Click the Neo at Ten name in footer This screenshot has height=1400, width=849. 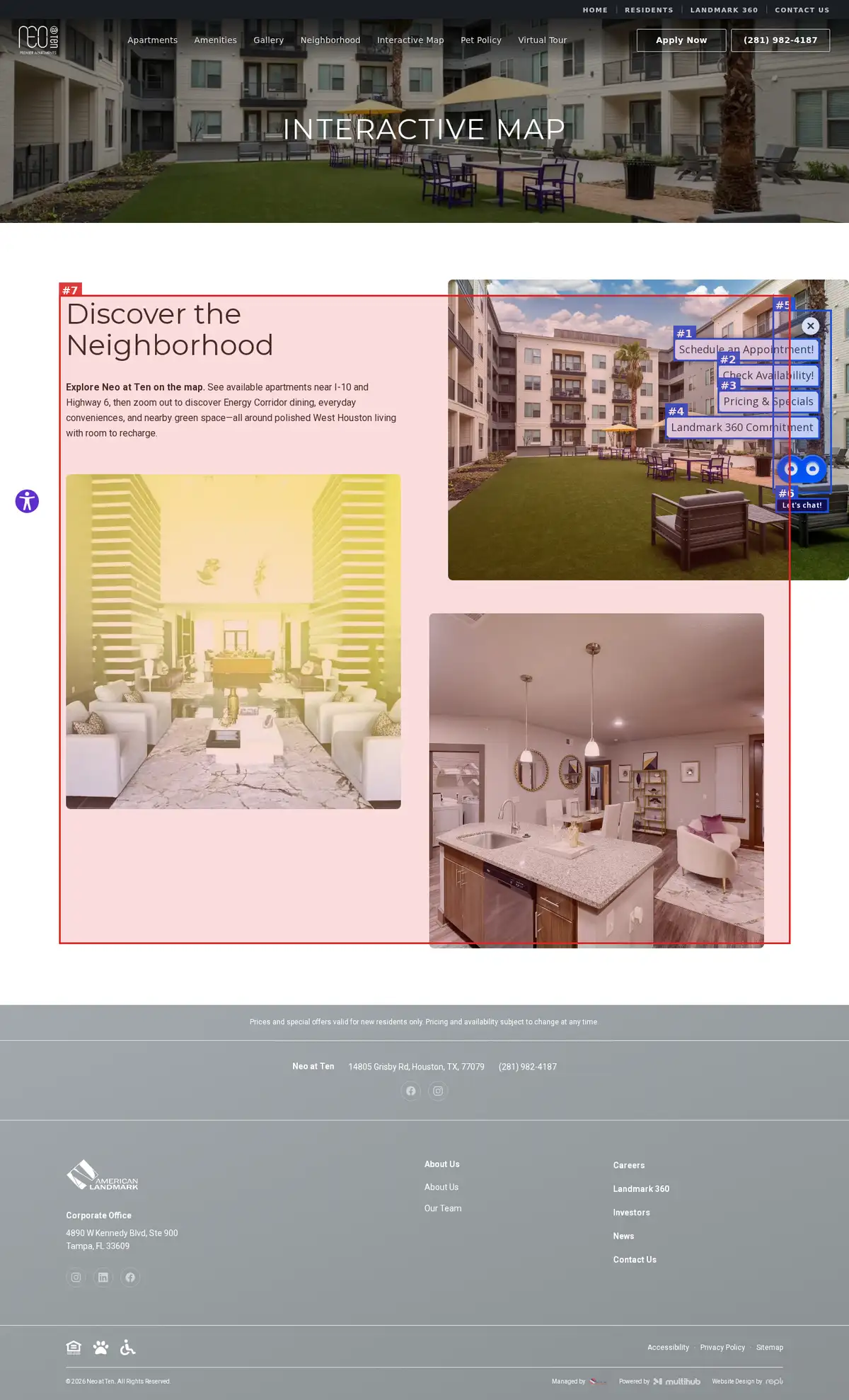point(313,1067)
